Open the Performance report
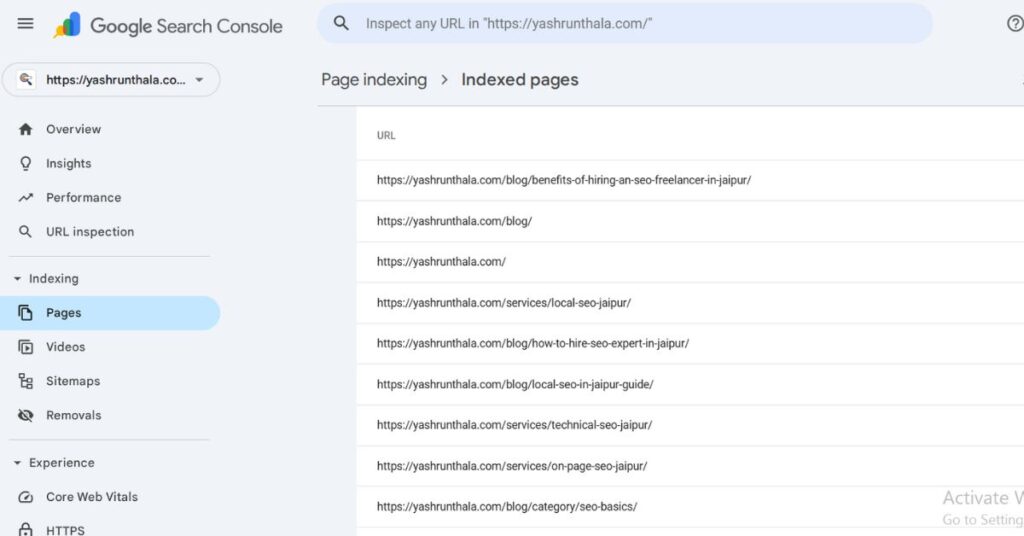Viewport: 1024px width, 536px height. pos(111,197)
